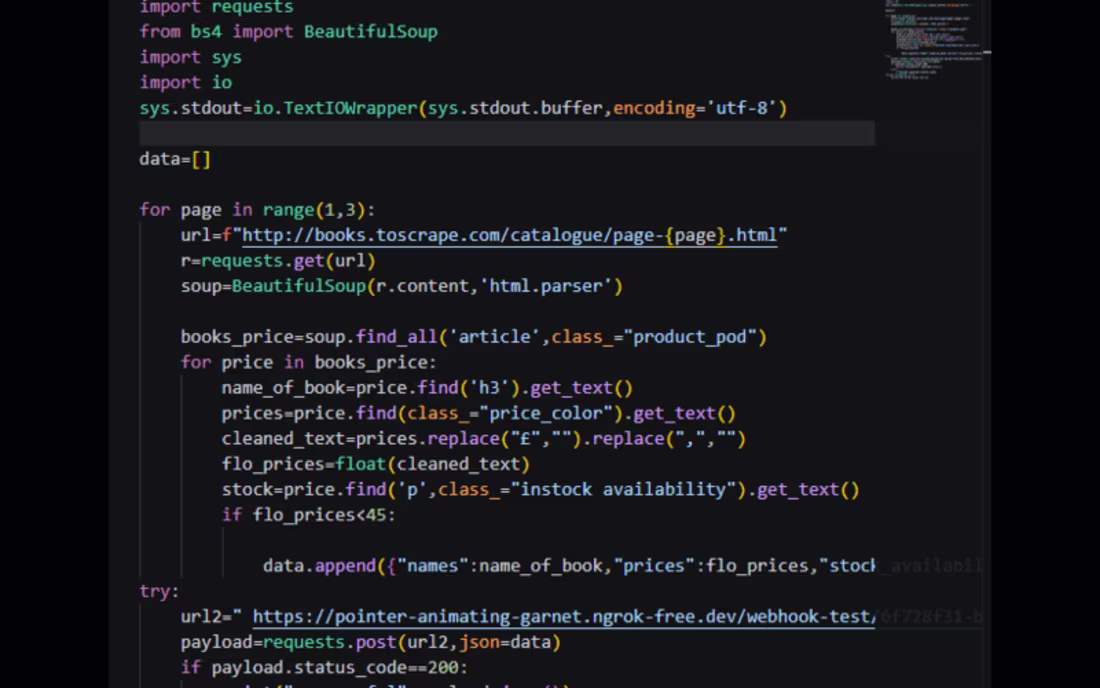The width and height of the screenshot is (1100, 688).
Task: Click the data.append({"names":...}) line
Action: (x=569, y=566)
